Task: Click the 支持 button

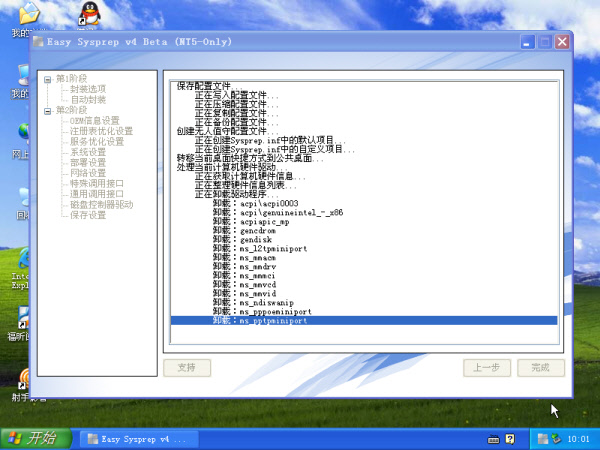Action: pos(187,368)
